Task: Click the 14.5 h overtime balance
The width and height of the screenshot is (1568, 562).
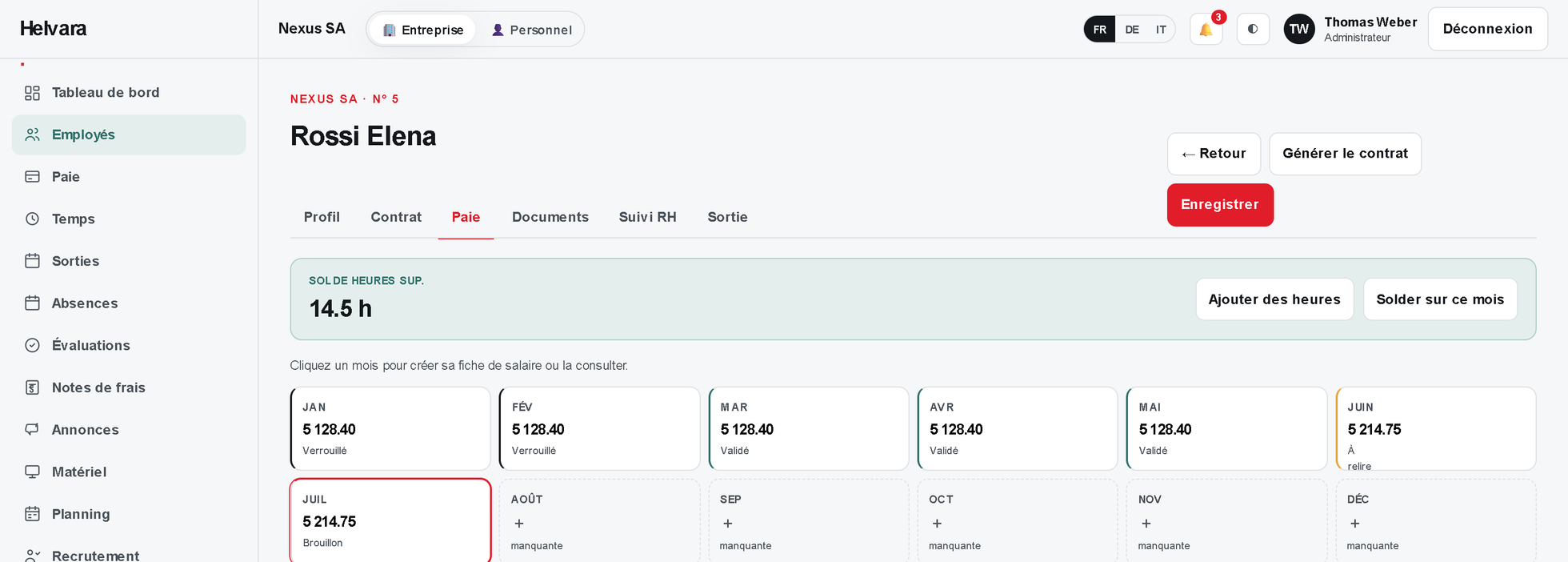Action: click(x=341, y=309)
